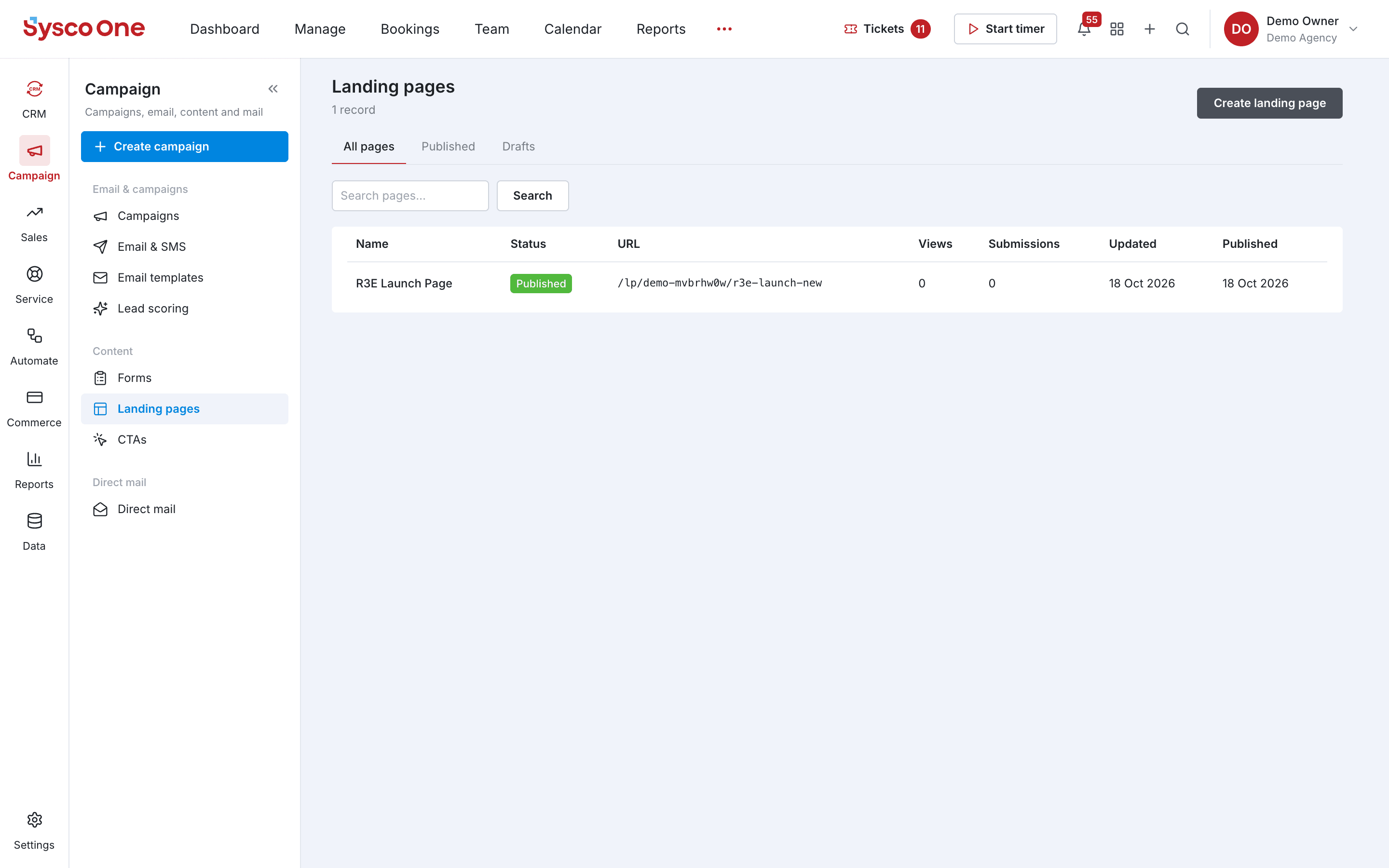Click Create campaign button
This screenshot has height=868, width=1389.
pos(184,147)
